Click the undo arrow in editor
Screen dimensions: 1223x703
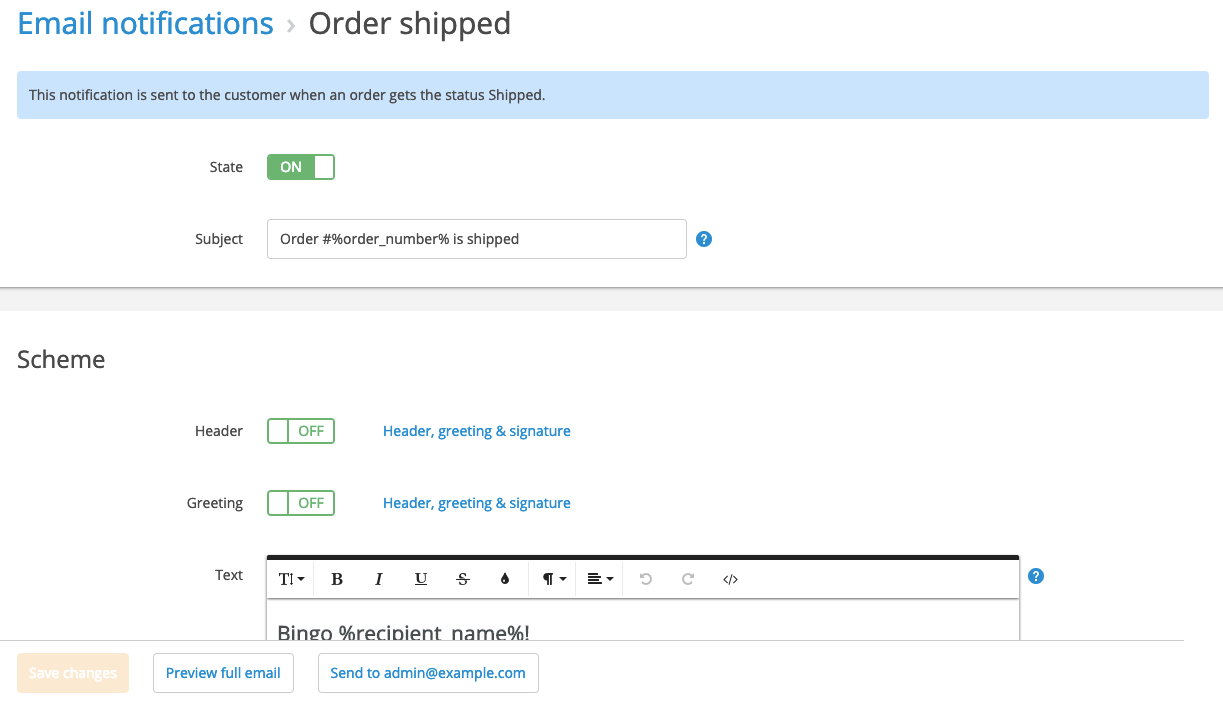tap(646, 579)
